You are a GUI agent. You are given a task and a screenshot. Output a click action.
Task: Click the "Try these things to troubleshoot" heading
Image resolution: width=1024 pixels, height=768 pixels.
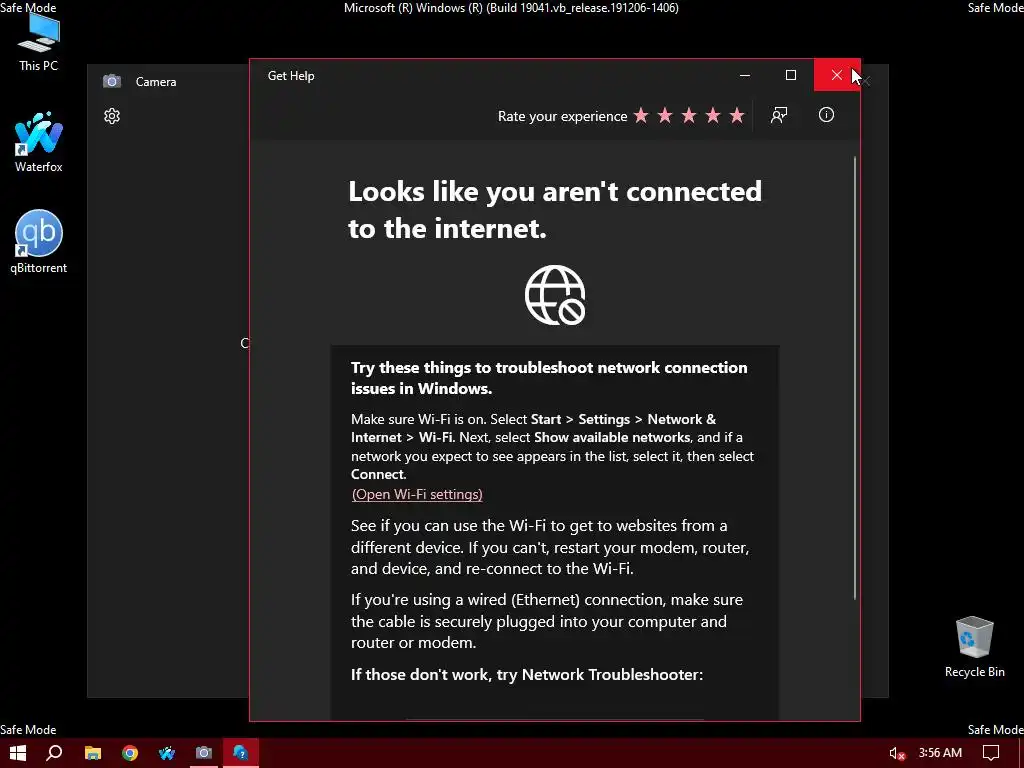(549, 377)
